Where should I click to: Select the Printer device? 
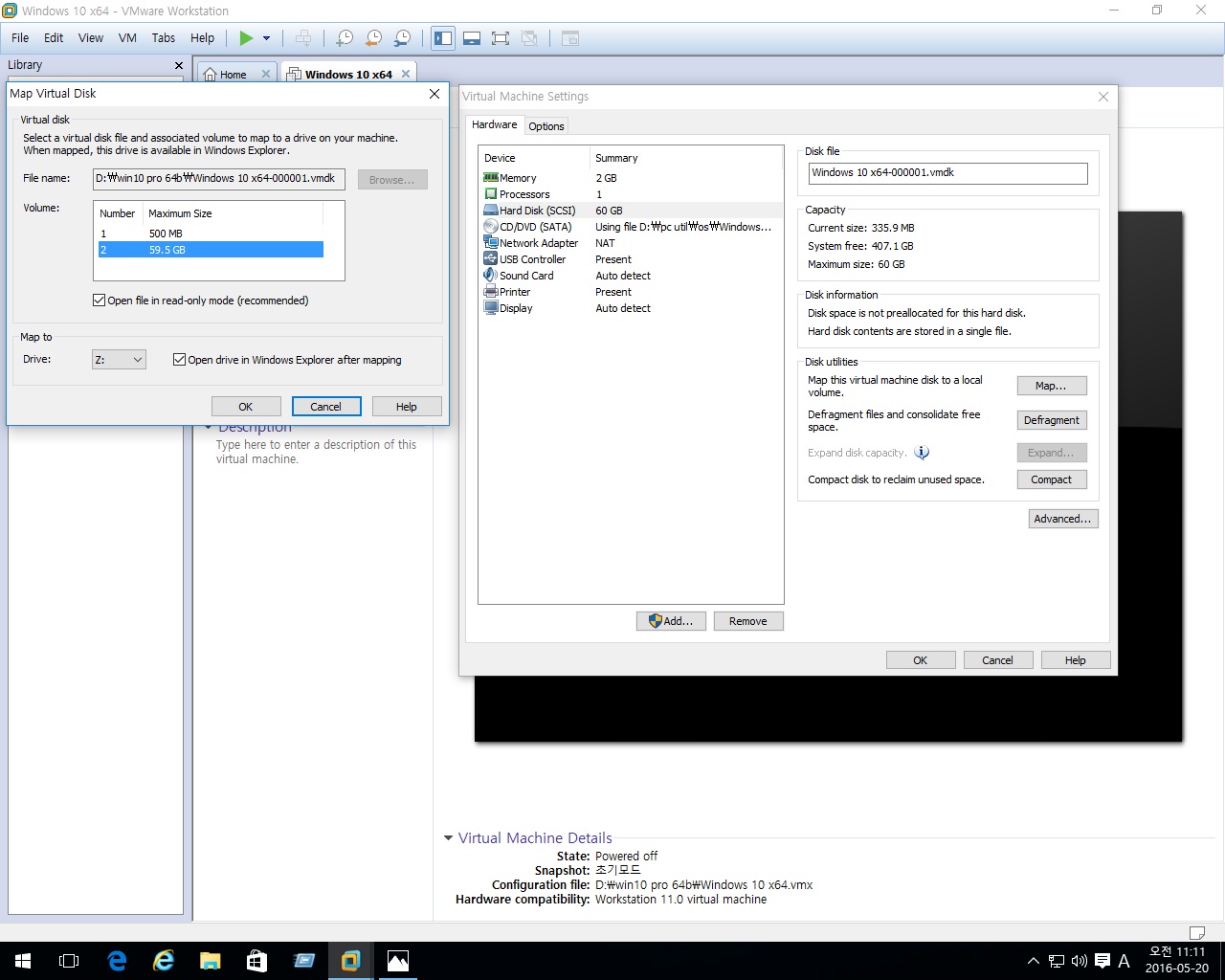(631, 292)
